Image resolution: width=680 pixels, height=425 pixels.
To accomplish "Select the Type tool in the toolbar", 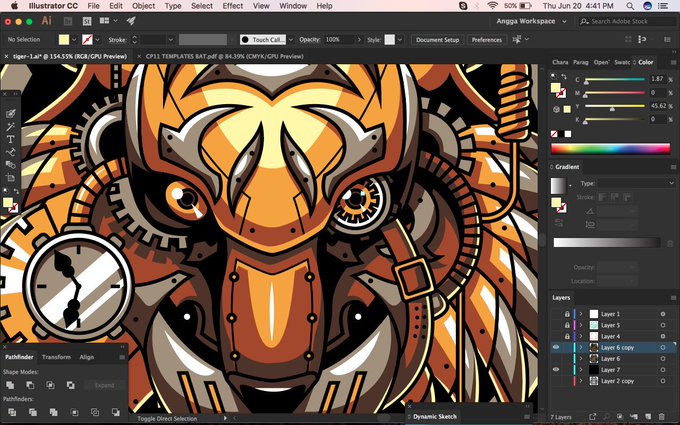I will pos(10,139).
